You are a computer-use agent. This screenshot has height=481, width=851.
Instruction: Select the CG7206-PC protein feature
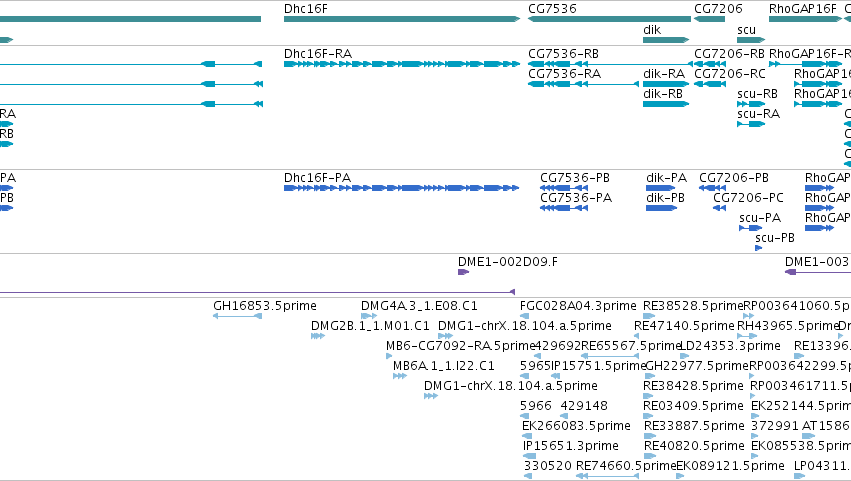point(719,208)
